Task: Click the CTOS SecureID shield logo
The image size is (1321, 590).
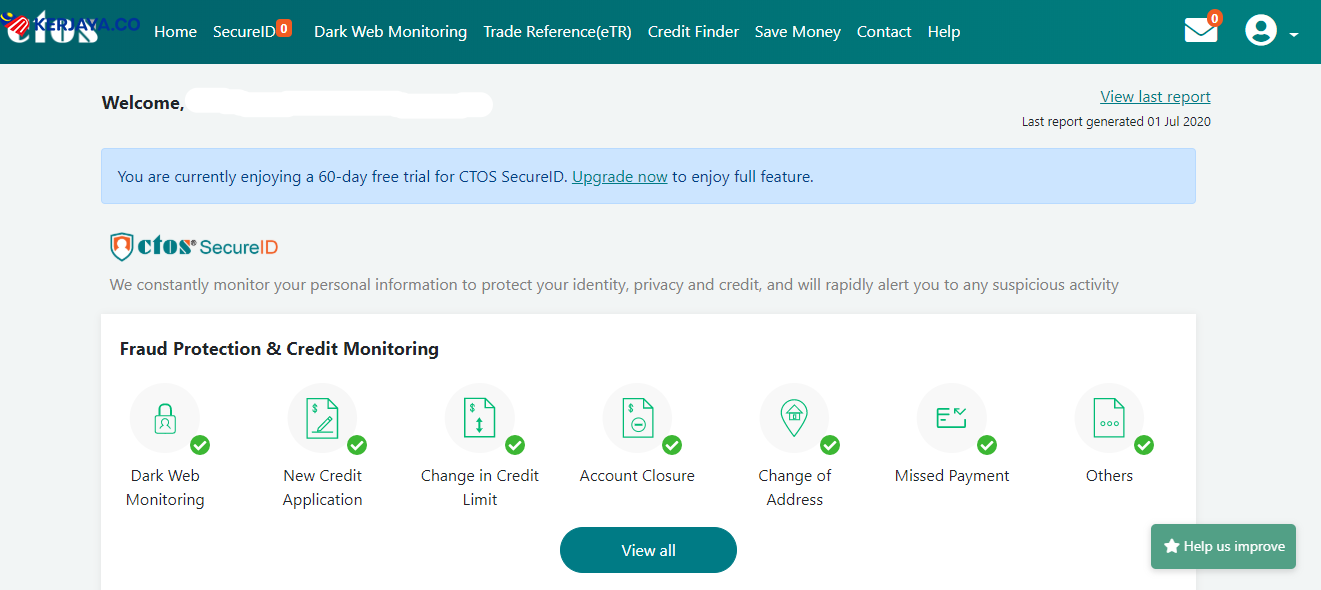Action: (122, 246)
